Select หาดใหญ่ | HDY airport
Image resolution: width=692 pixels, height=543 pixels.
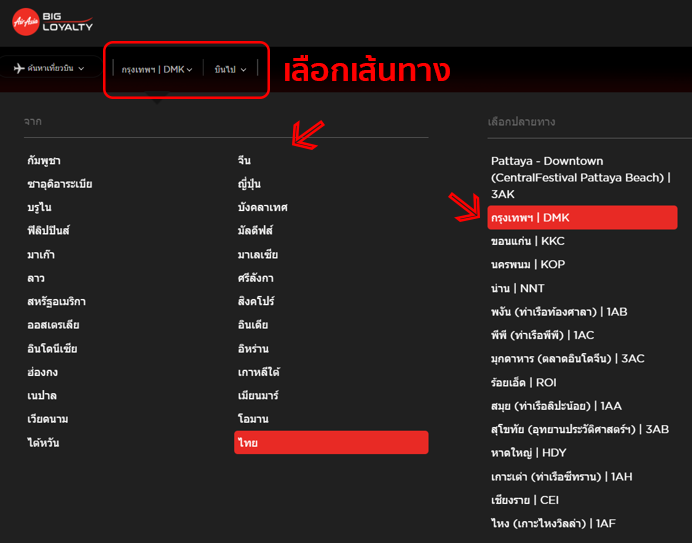click(528, 453)
